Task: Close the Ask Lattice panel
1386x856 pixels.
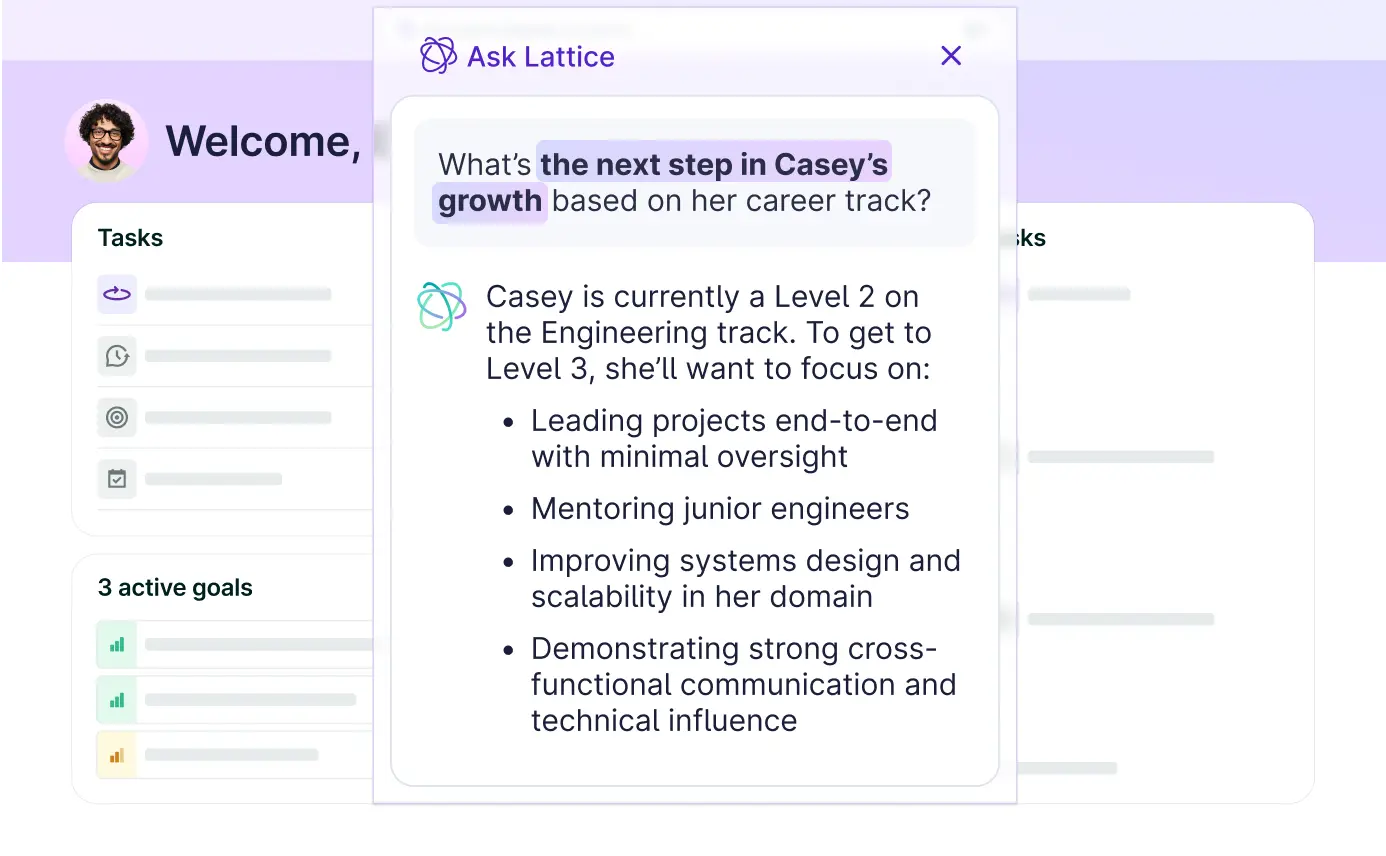Action: point(951,56)
